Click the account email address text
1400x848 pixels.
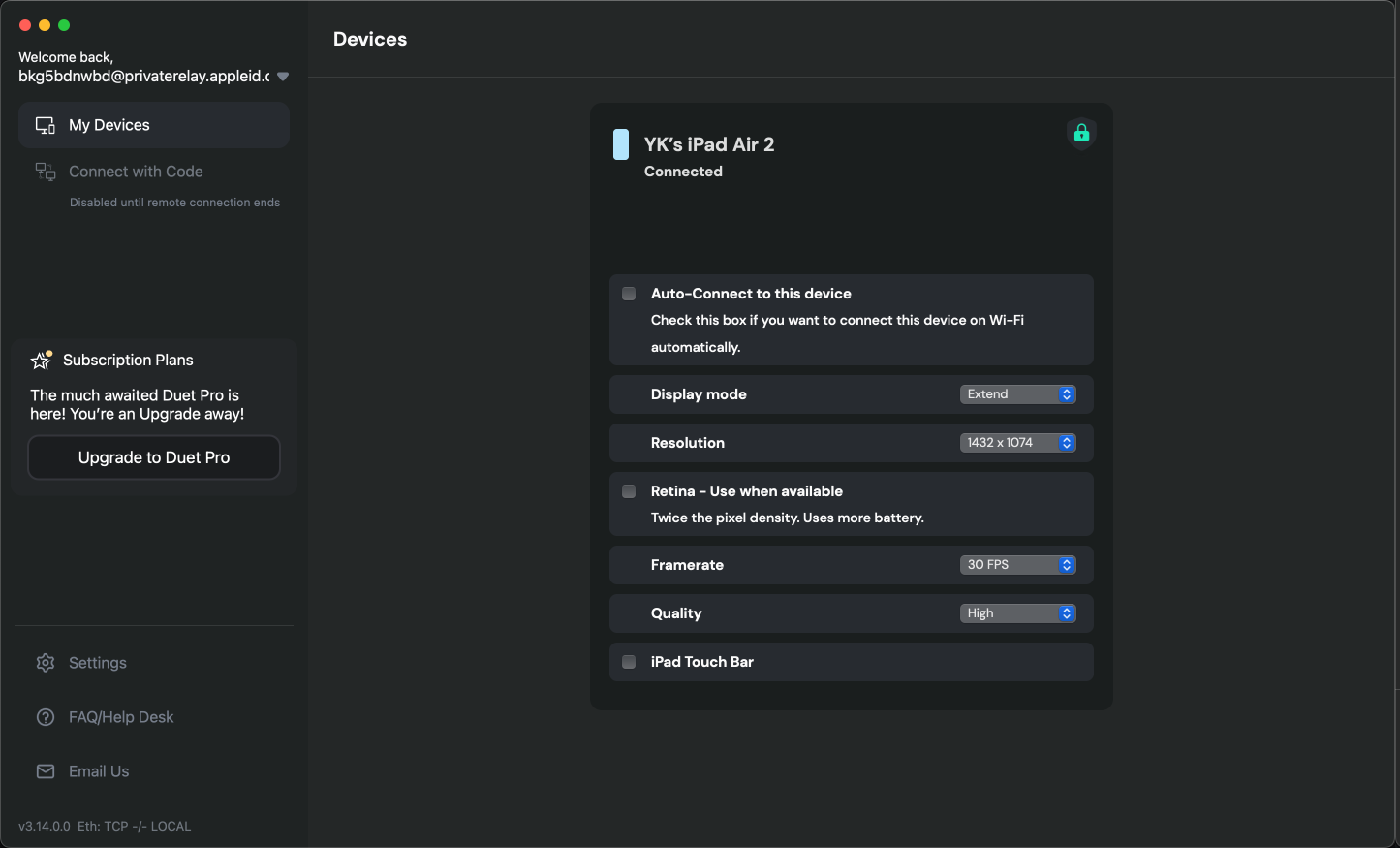point(143,77)
